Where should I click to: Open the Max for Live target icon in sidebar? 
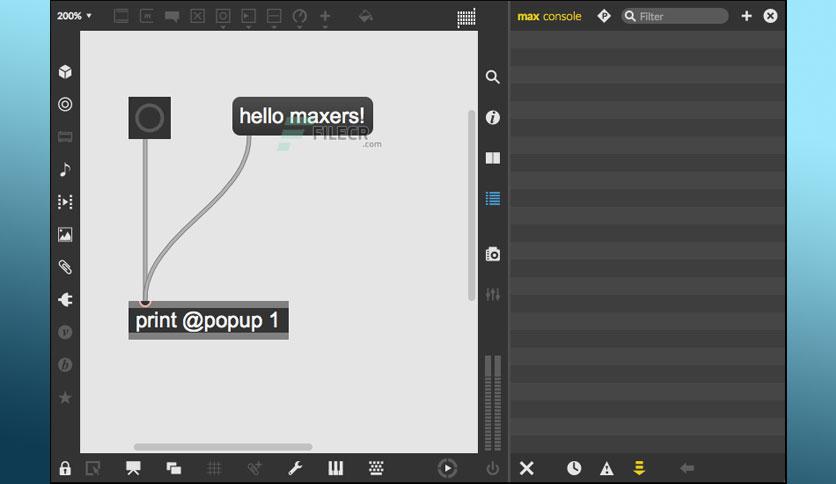tap(65, 104)
